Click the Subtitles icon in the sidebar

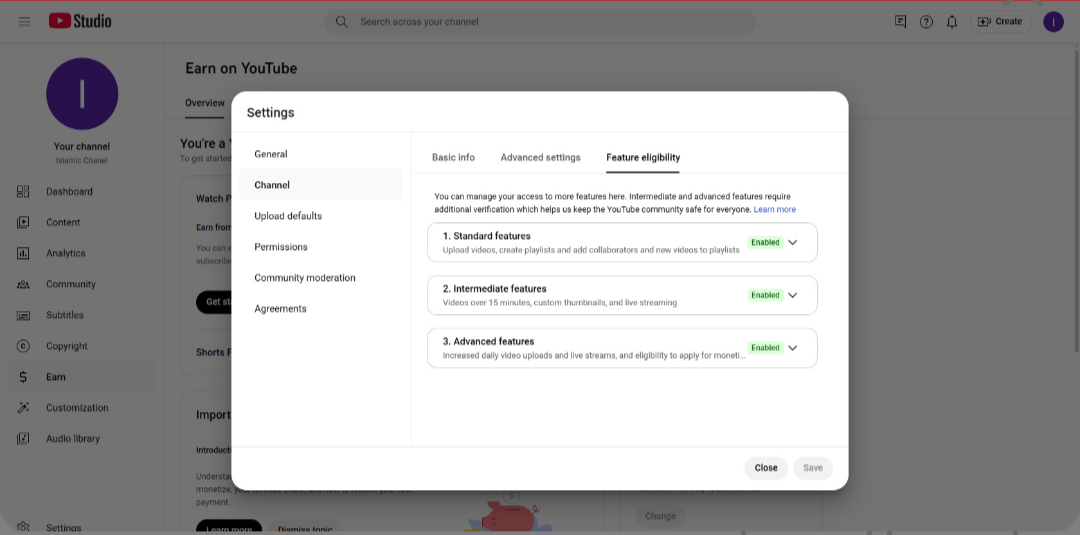tap(23, 315)
